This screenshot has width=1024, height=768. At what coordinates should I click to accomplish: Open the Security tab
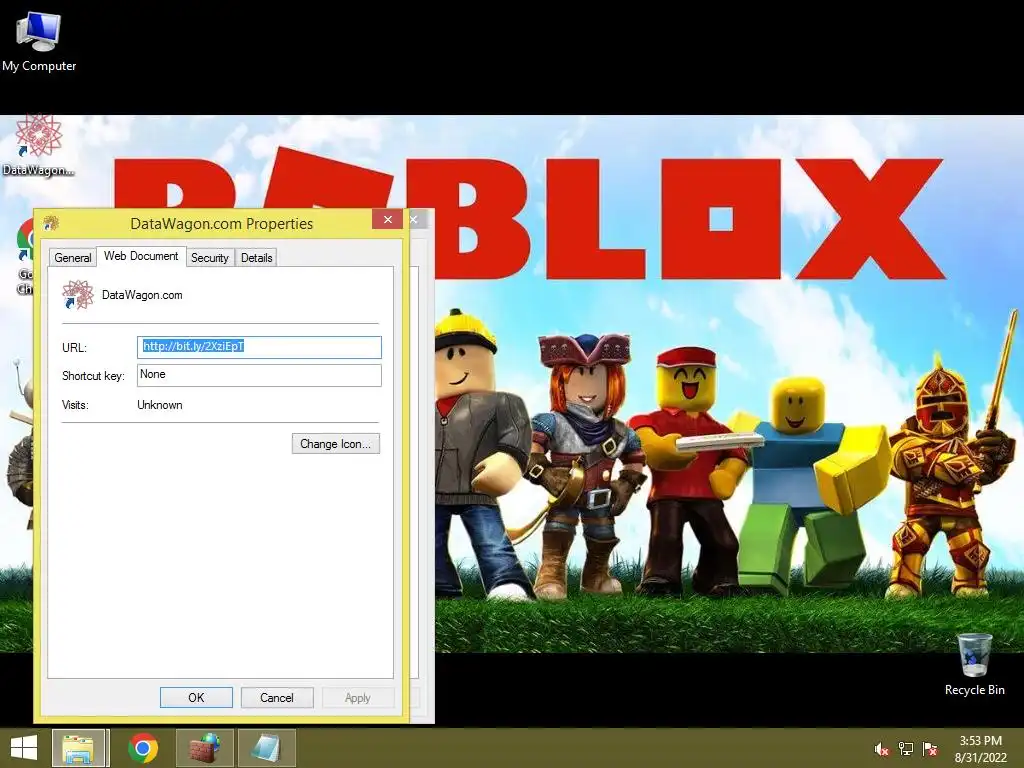(x=210, y=257)
